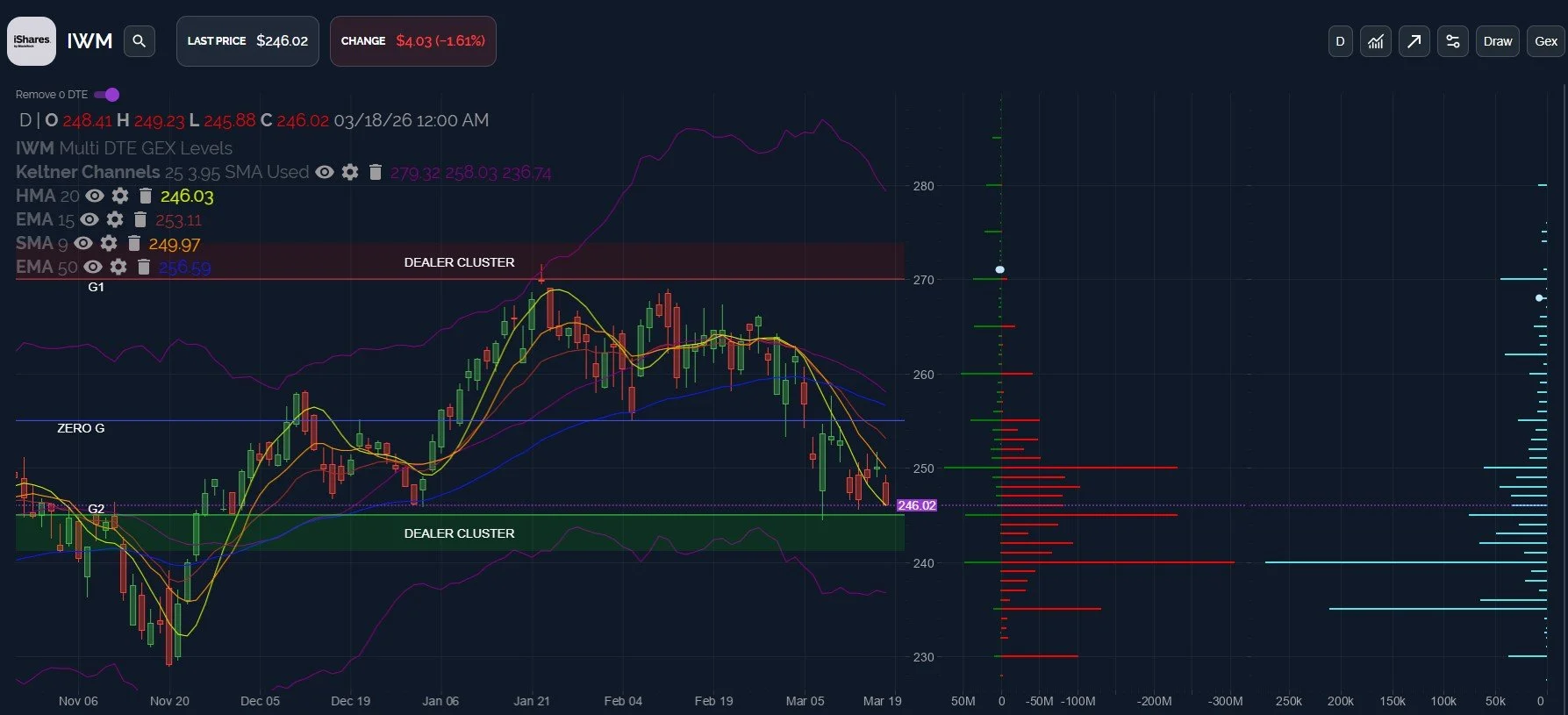Click the lower DEALER CLUSTER label

pyautogui.click(x=459, y=533)
